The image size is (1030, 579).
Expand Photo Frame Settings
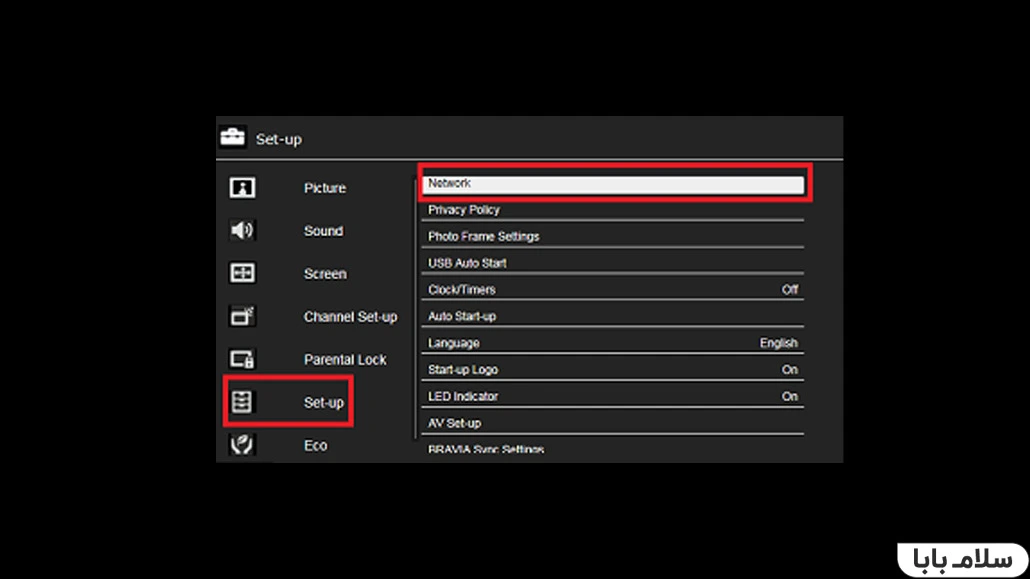[612, 237]
